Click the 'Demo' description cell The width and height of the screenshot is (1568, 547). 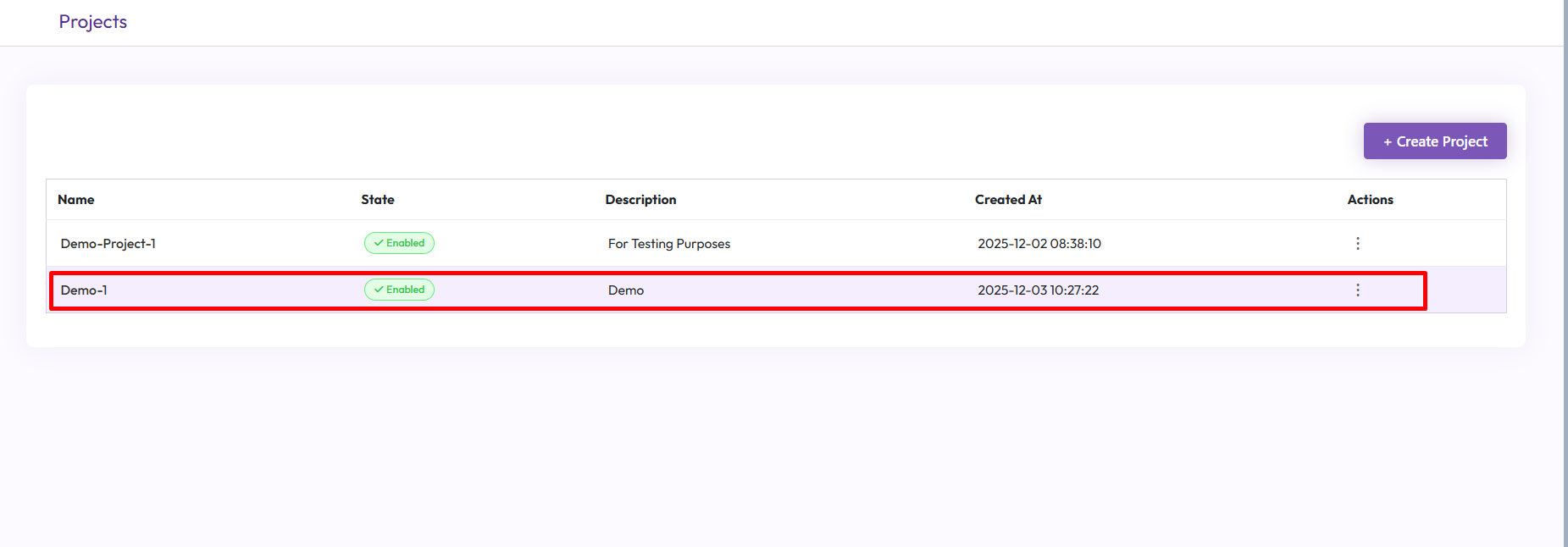pos(625,290)
